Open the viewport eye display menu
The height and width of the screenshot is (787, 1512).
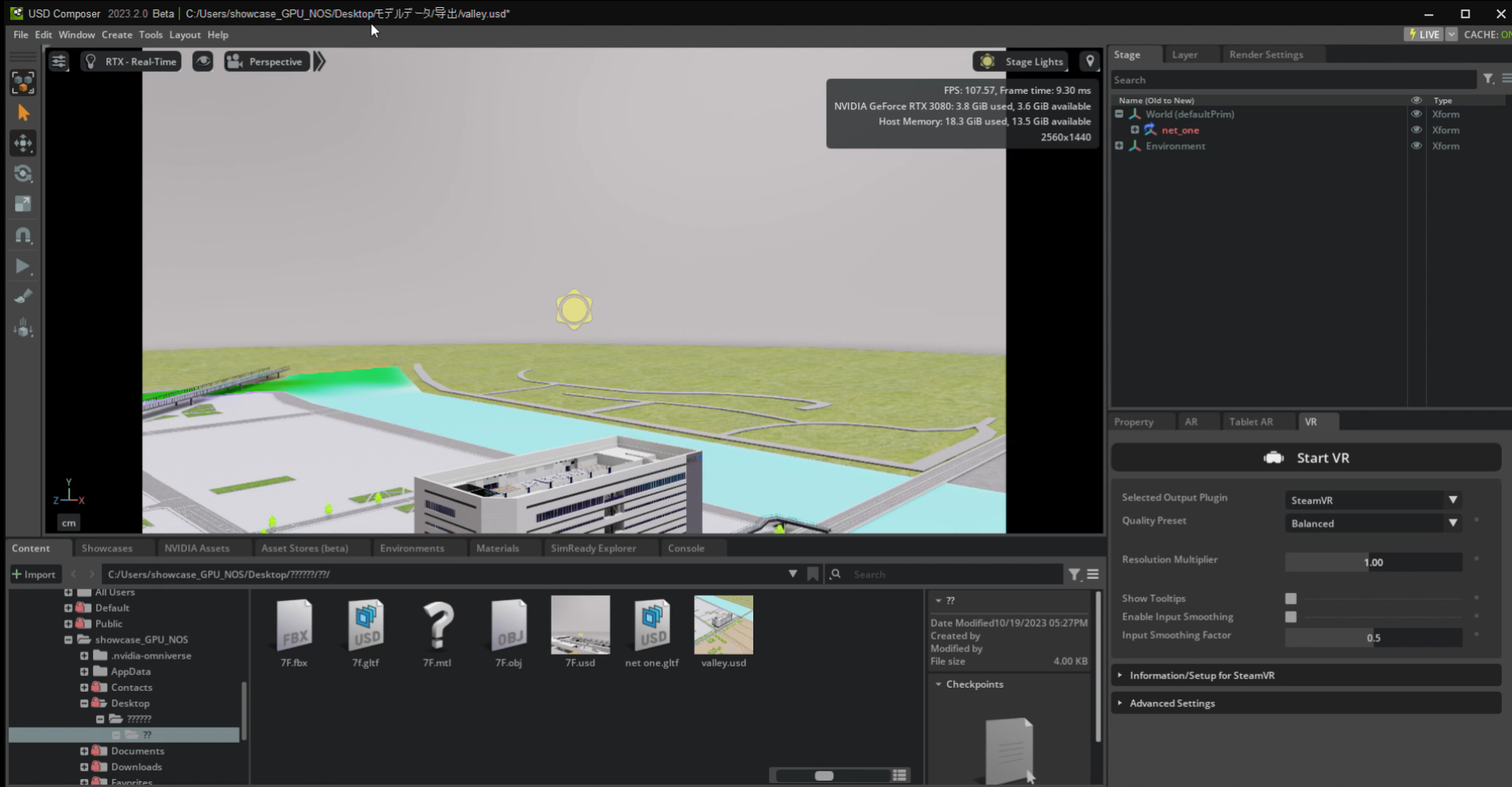point(202,61)
